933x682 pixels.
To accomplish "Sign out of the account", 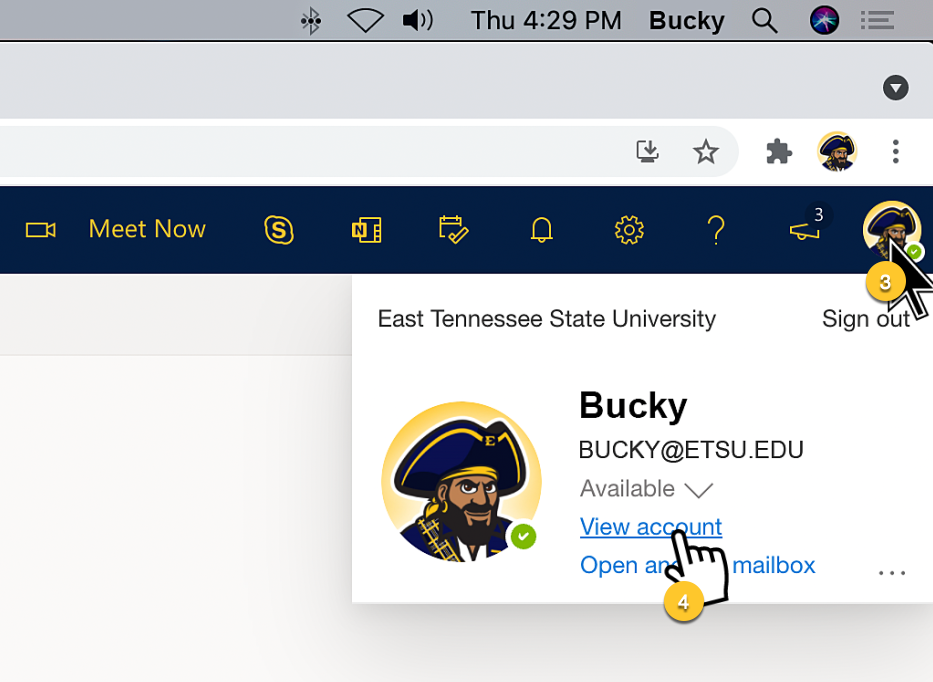I will 866,319.
